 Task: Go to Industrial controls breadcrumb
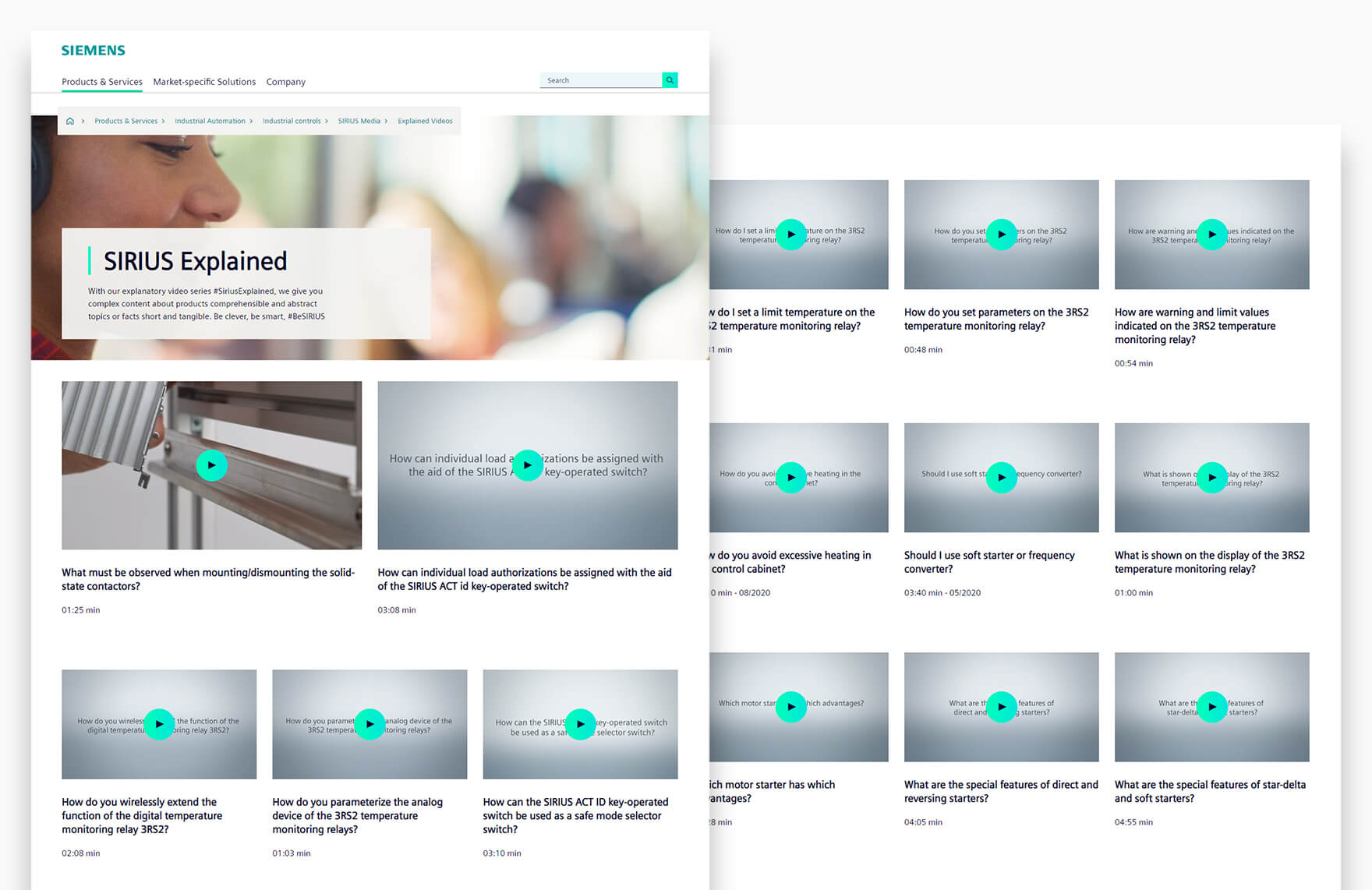292,121
